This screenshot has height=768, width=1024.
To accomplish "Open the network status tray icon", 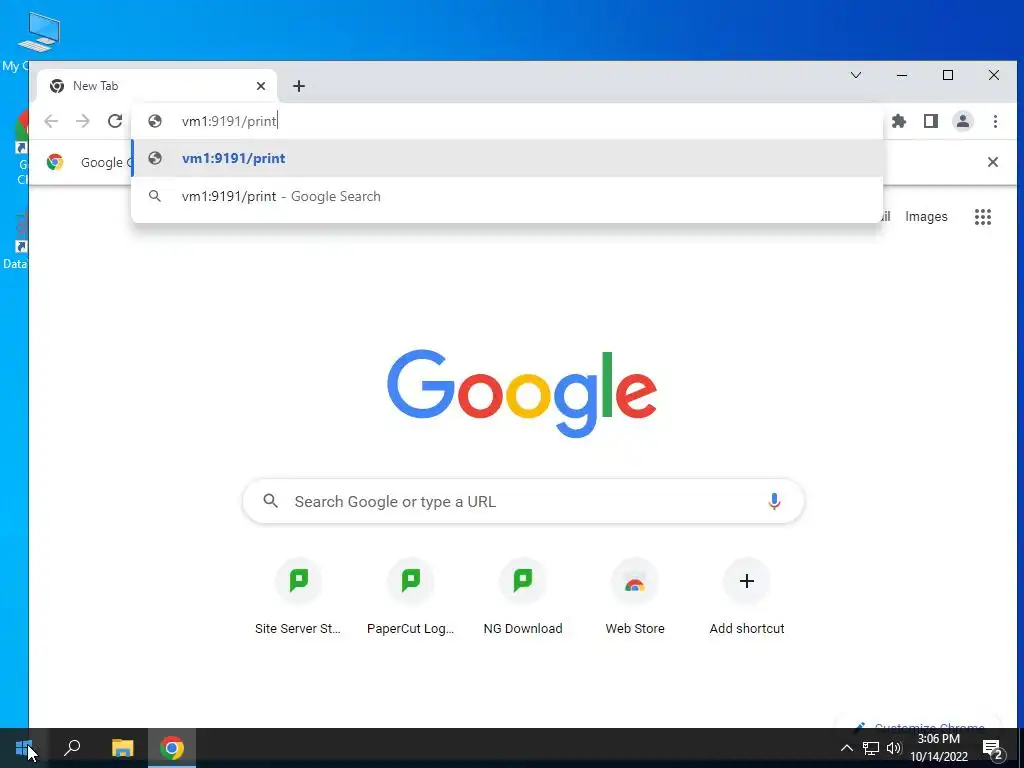I will pos(871,748).
